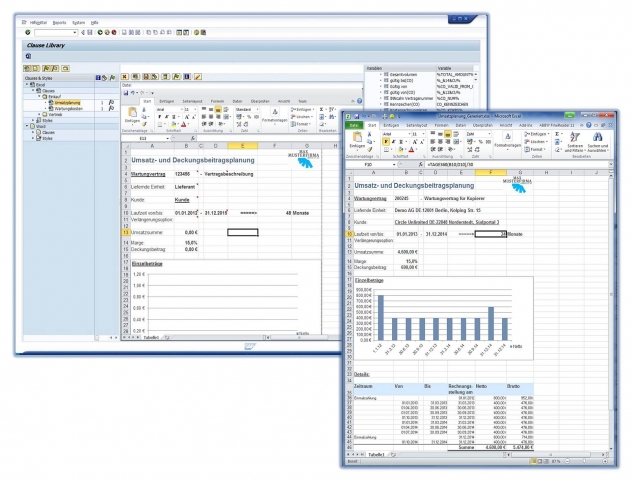Click the SAP toolbar Save icon

[88, 32]
